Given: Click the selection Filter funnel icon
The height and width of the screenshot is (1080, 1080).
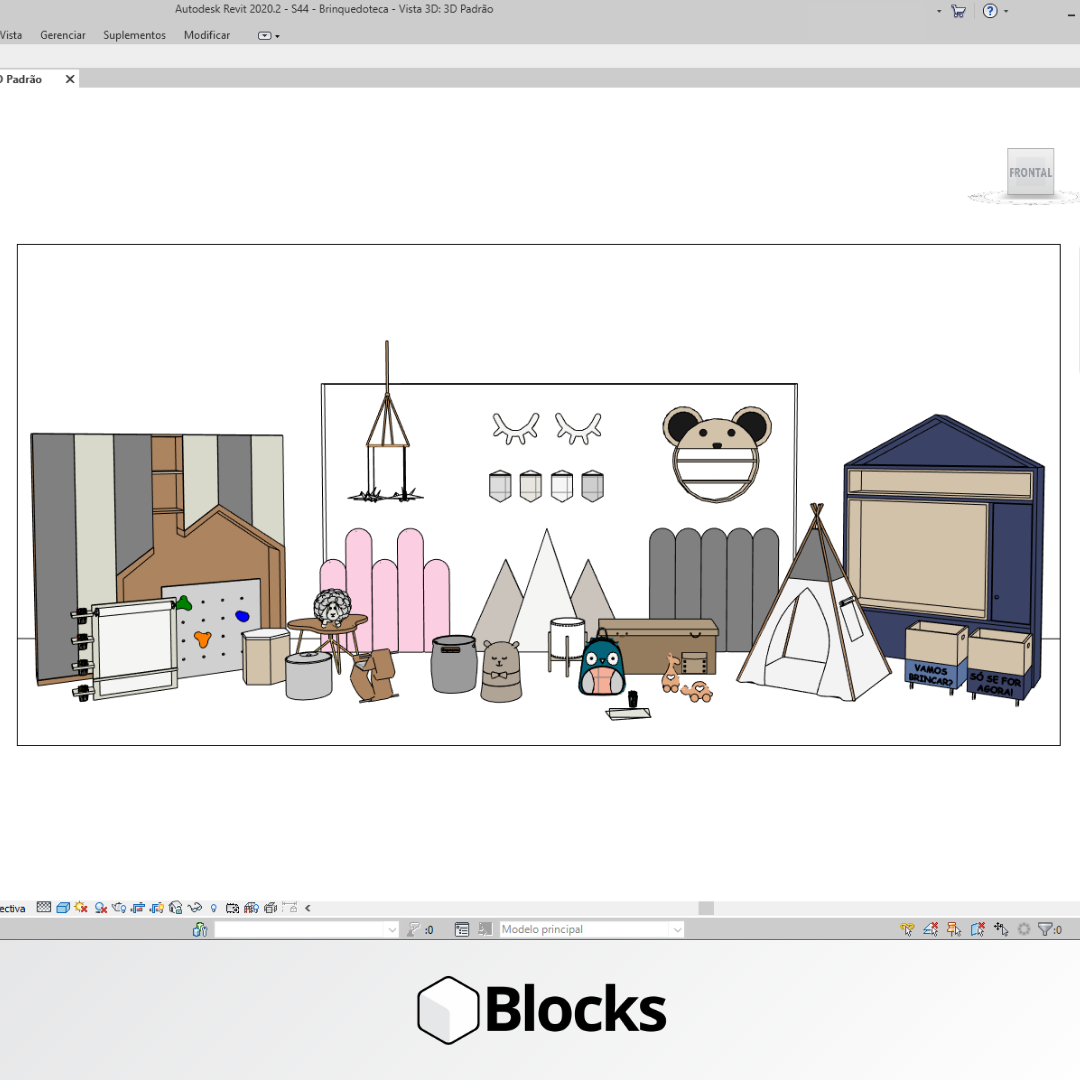Looking at the screenshot, I should coord(1045,929).
